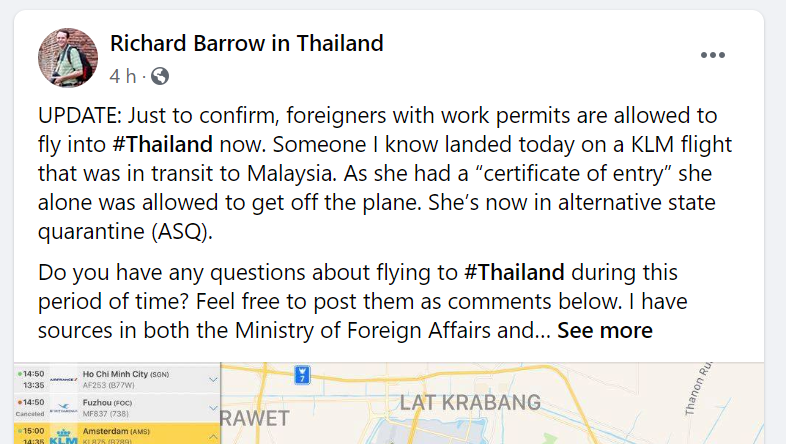
Task: Open the first #Thailand hashtag
Action: pyautogui.click(x=162, y=144)
